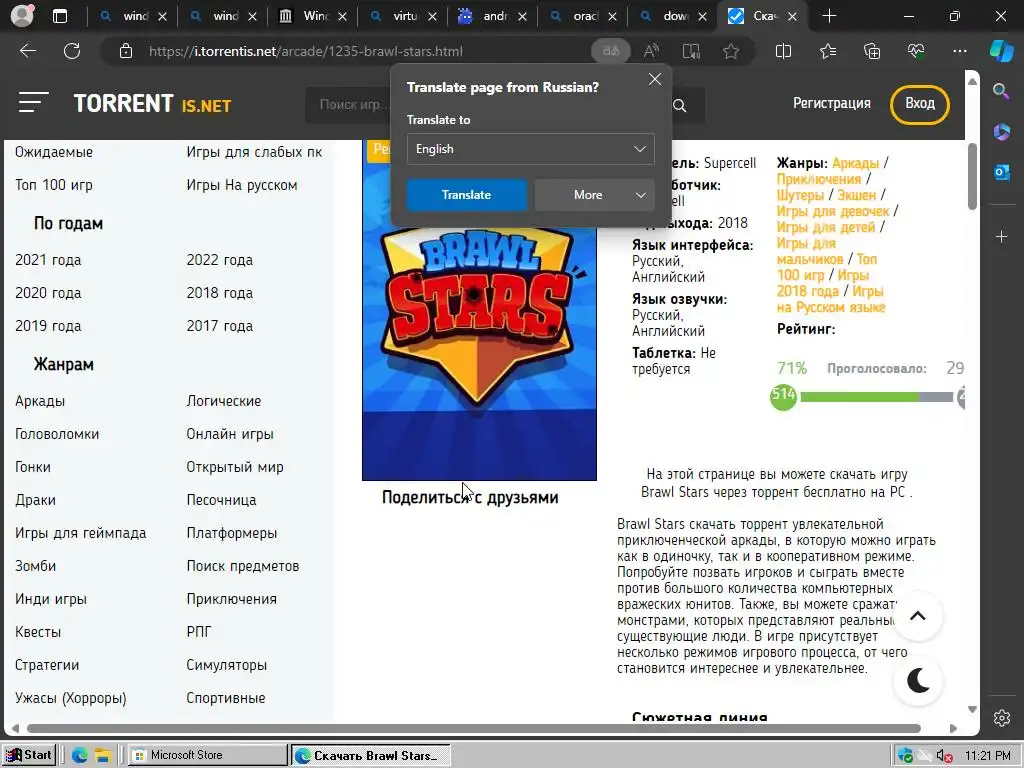The image size is (1024, 768).
Task: Click the green 514 upvote circle
Action: 784,396
